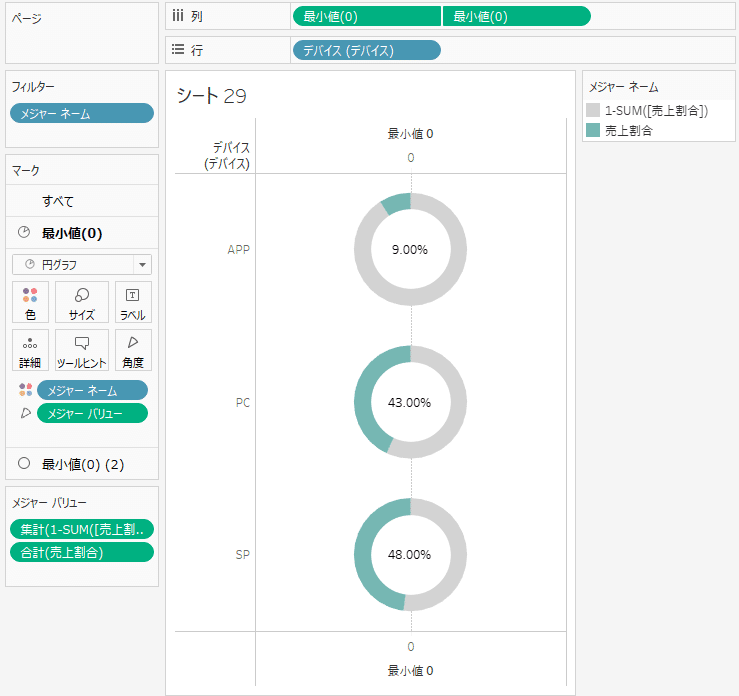
Task: Click the ページ shelf label
Action: [x=26, y=18]
